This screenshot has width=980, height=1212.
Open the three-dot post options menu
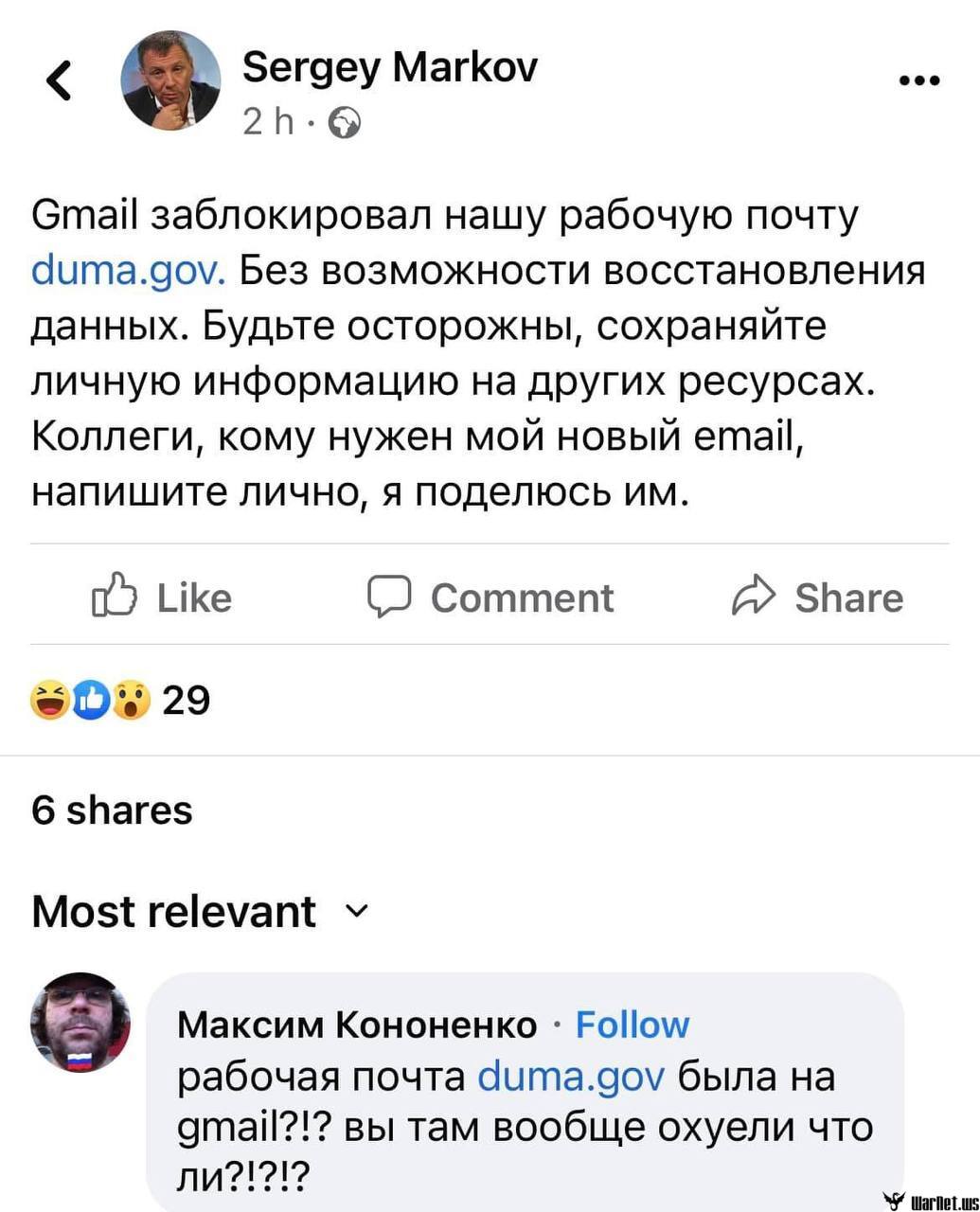pyautogui.click(x=918, y=81)
